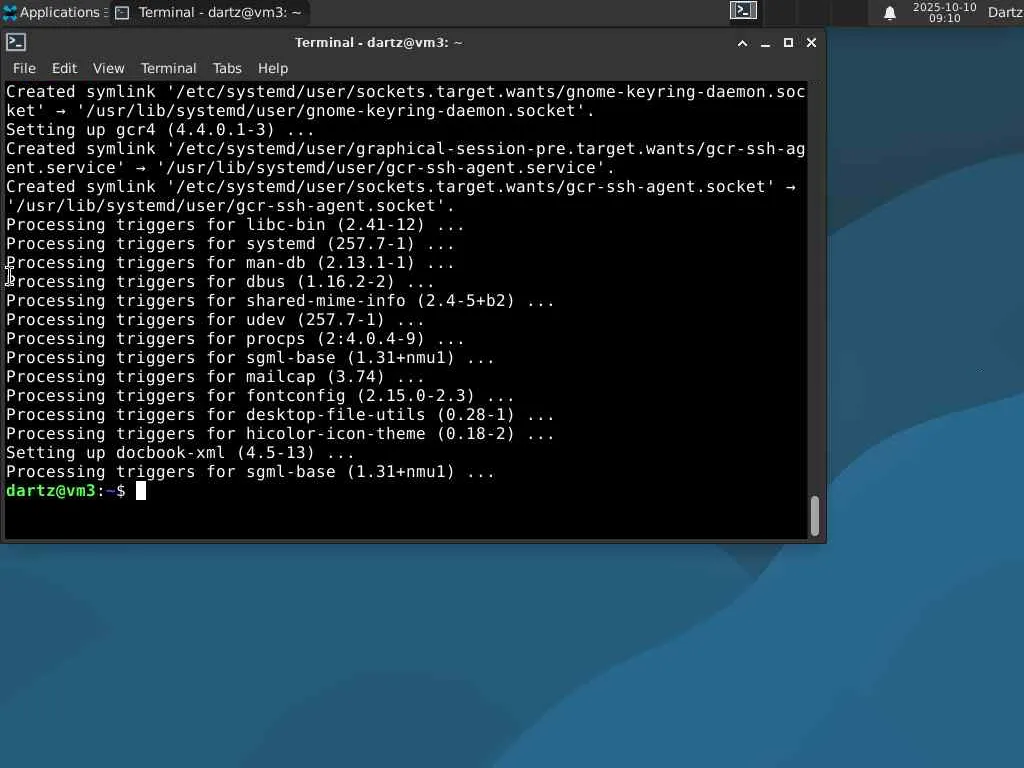Click the 'Processing triggers for libc-bin' line
The height and width of the screenshot is (768, 1024).
point(235,225)
